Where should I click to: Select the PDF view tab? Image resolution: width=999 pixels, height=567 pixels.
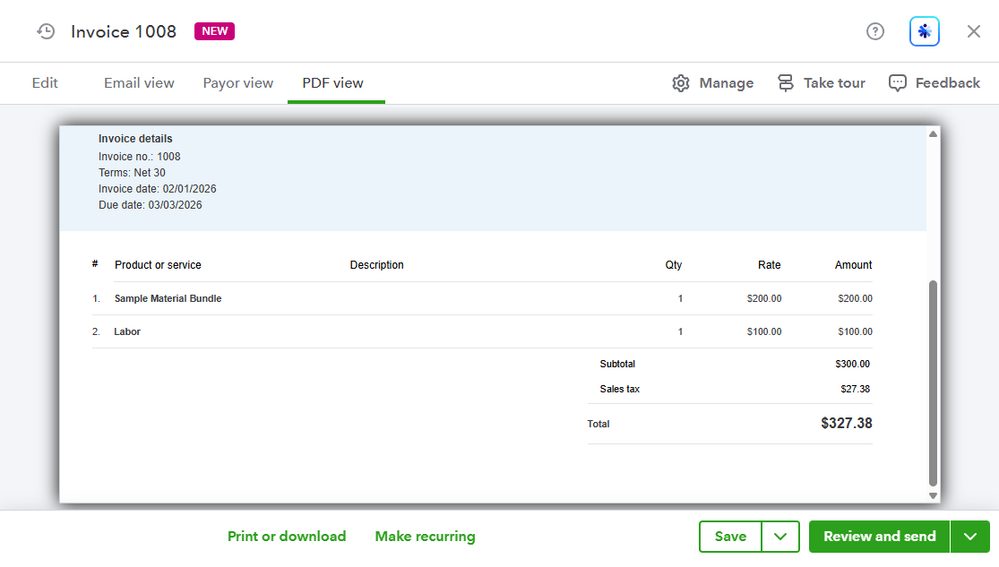click(333, 83)
